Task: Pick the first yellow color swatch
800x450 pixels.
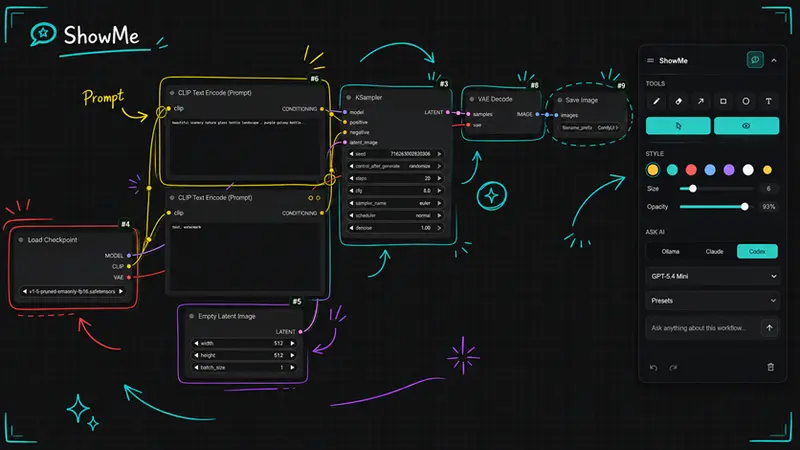Action: coord(653,170)
